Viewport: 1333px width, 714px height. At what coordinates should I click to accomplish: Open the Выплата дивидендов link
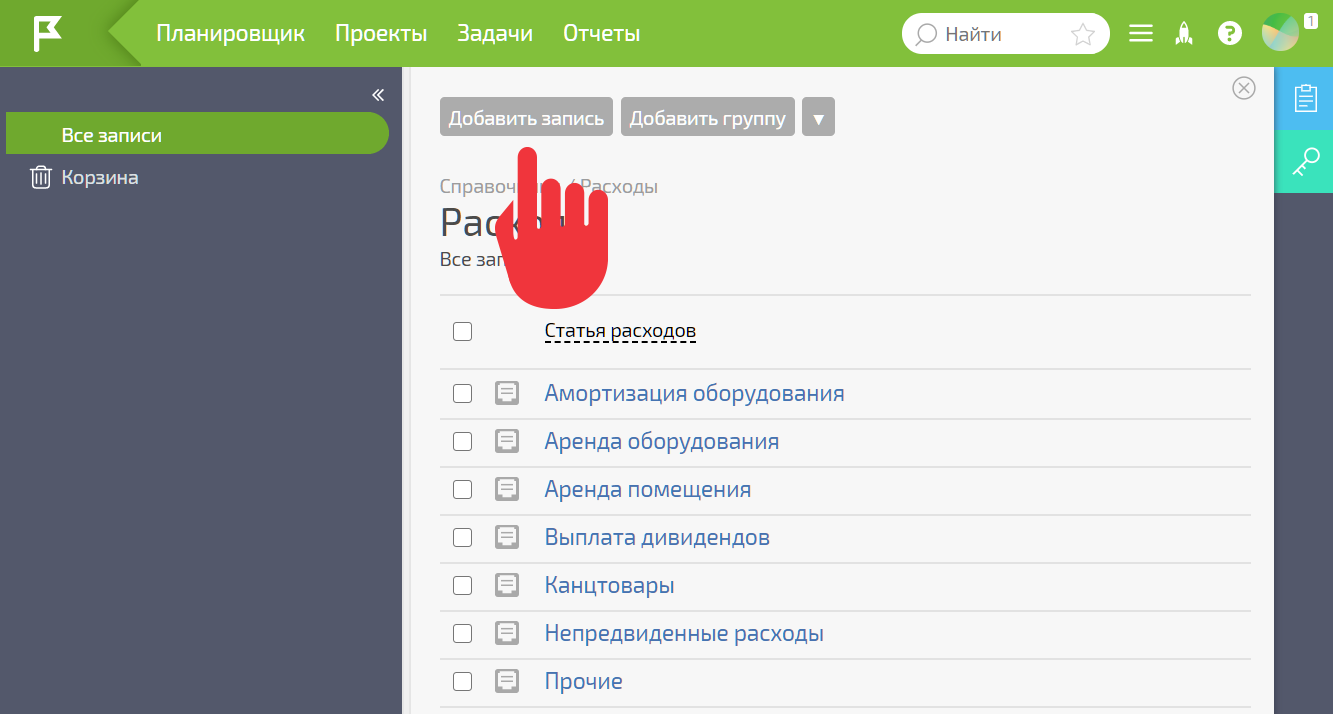tap(657, 537)
